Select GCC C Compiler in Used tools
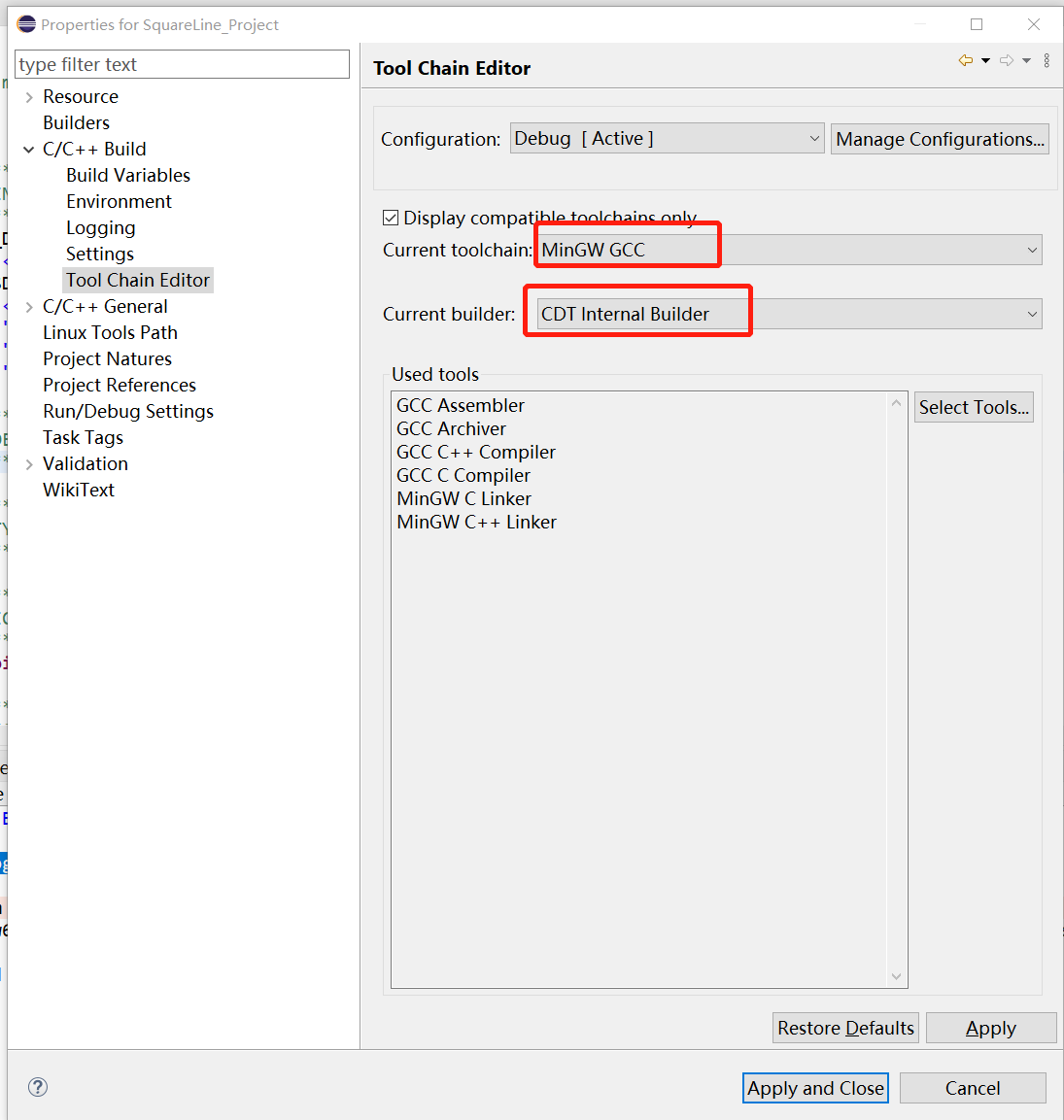1064x1120 pixels. pos(463,476)
